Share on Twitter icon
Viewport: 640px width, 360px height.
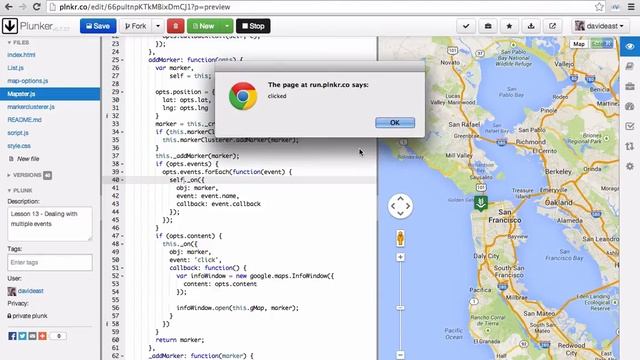[x=22, y=336]
